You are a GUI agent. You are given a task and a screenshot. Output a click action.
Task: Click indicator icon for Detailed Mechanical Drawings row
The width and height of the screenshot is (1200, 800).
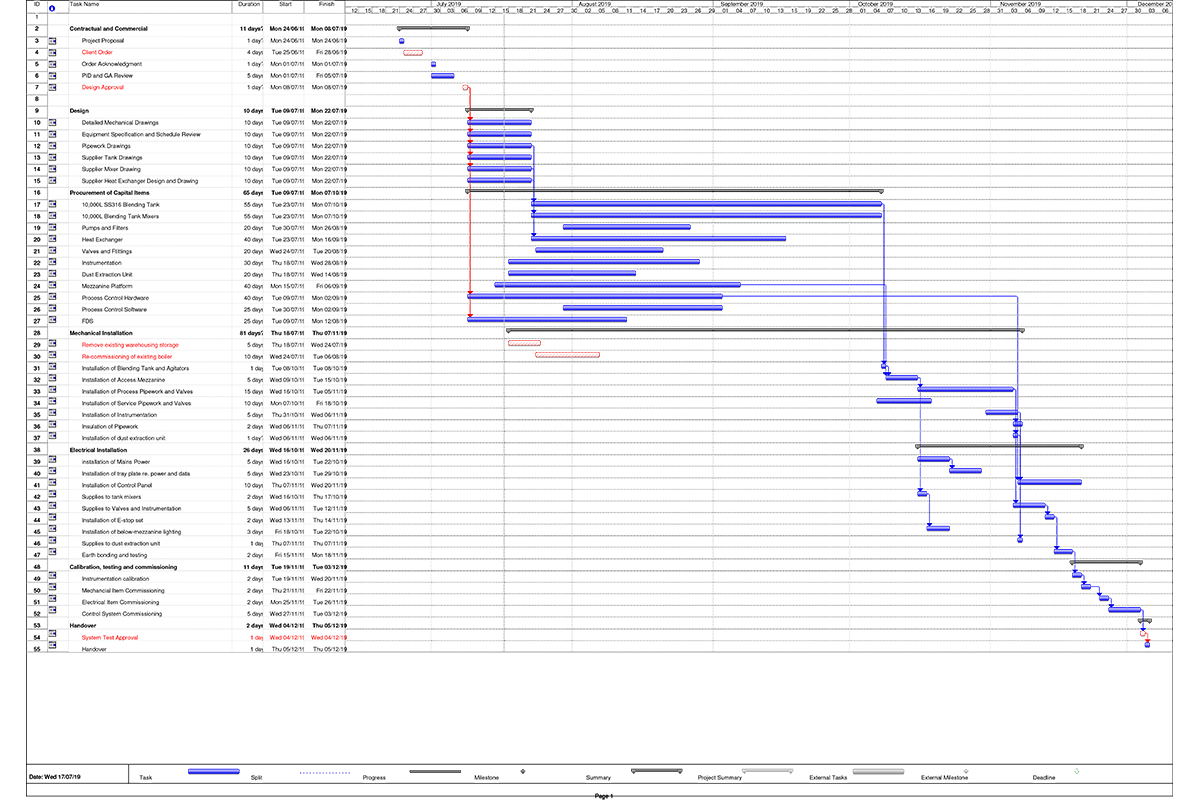pos(52,123)
